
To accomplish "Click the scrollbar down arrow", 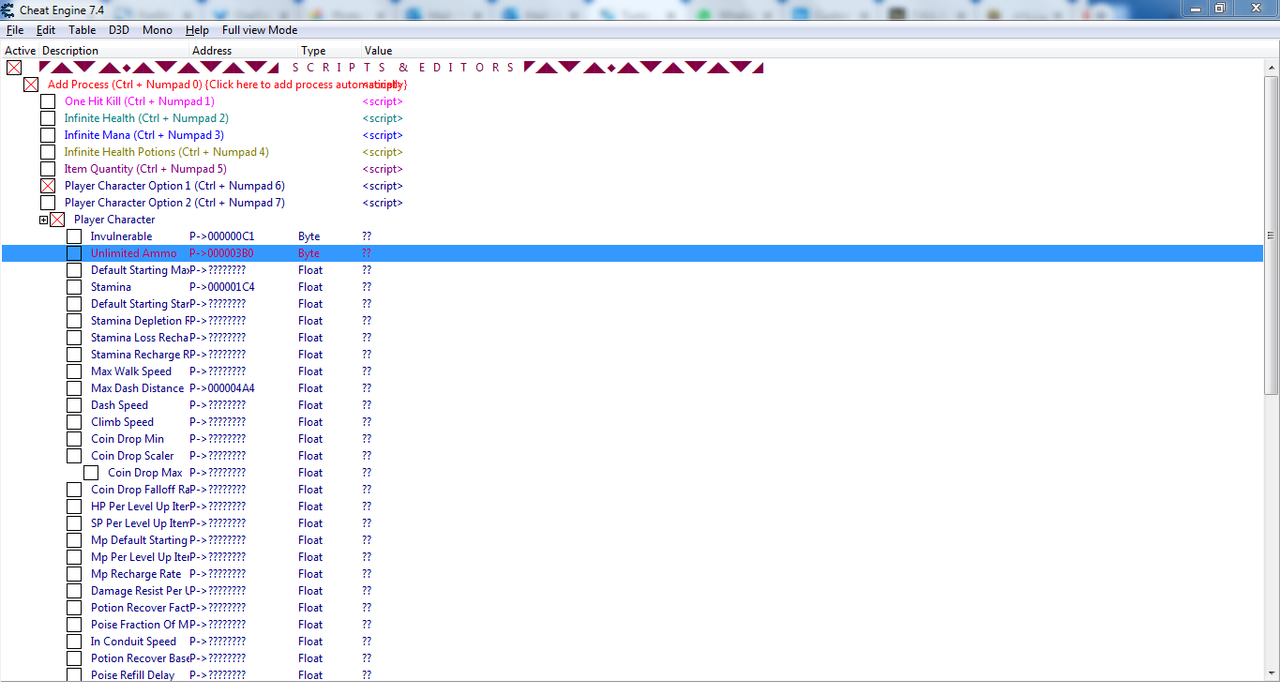I will (x=1271, y=674).
